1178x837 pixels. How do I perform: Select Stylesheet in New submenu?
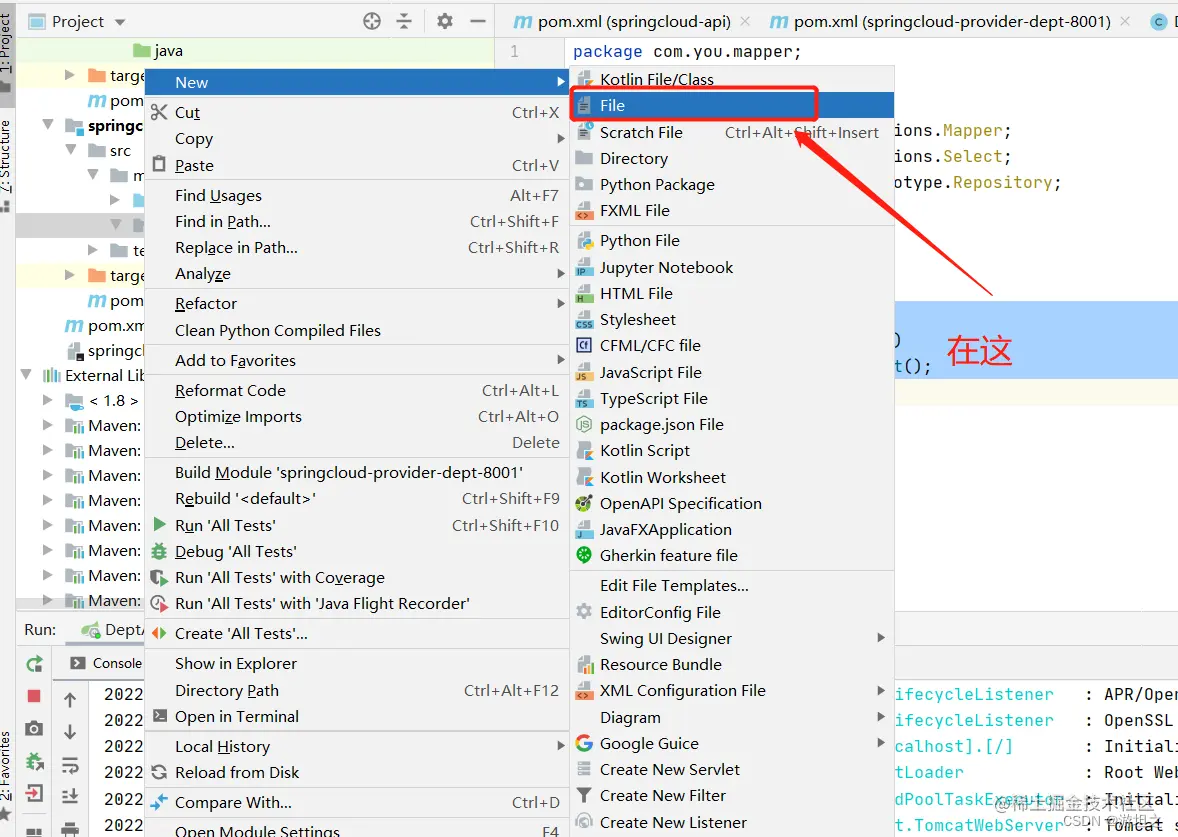732,320
